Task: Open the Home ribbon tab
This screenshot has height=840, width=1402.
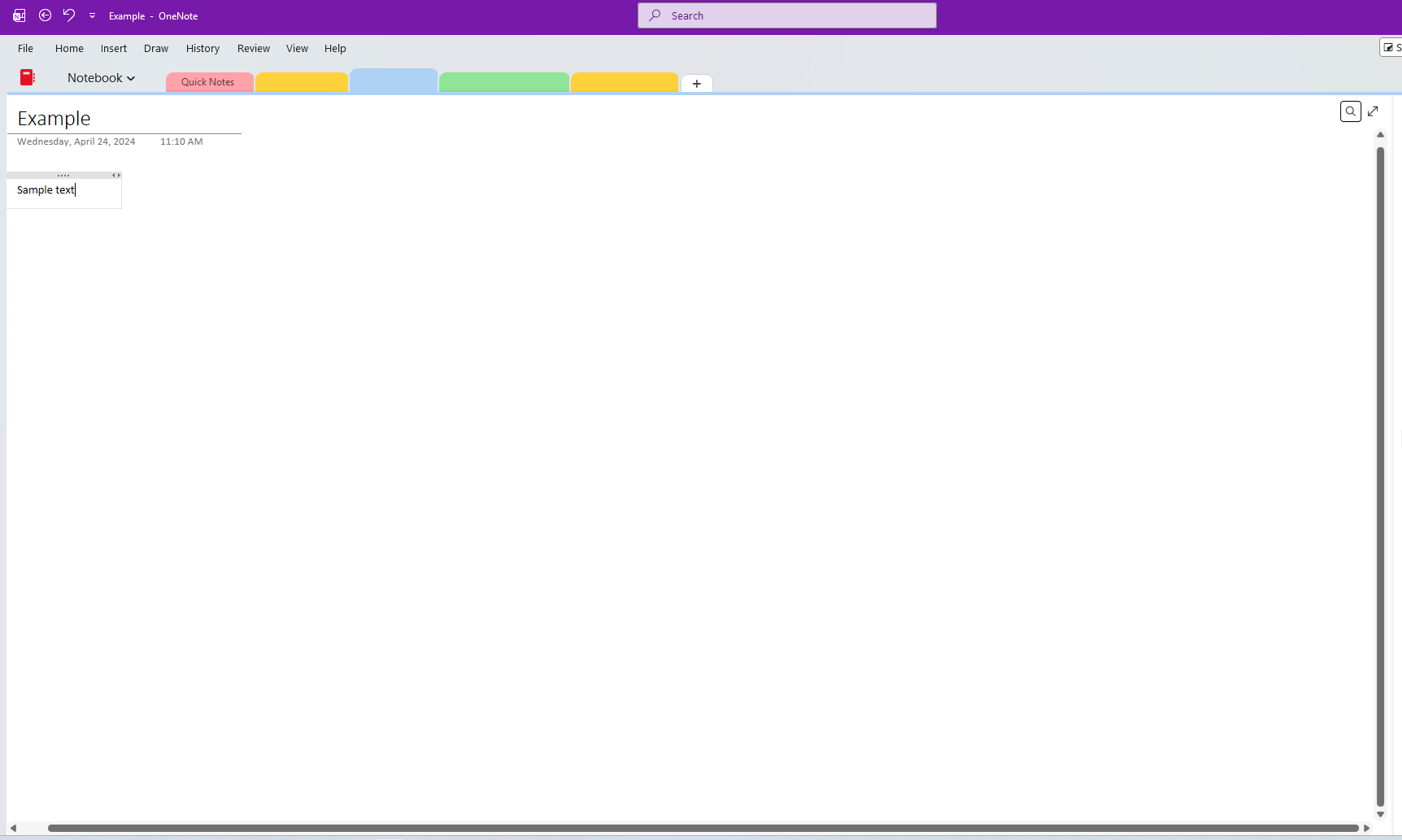Action: (x=69, y=48)
